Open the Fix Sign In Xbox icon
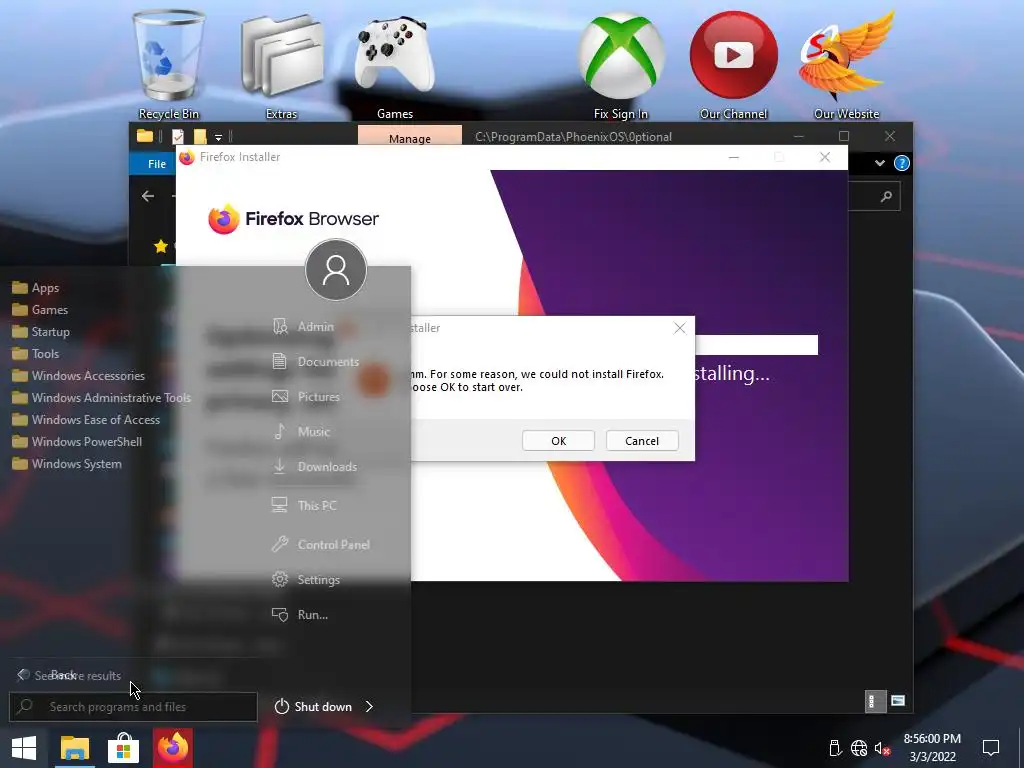This screenshot has height=768, width=1024. (621, 65)
